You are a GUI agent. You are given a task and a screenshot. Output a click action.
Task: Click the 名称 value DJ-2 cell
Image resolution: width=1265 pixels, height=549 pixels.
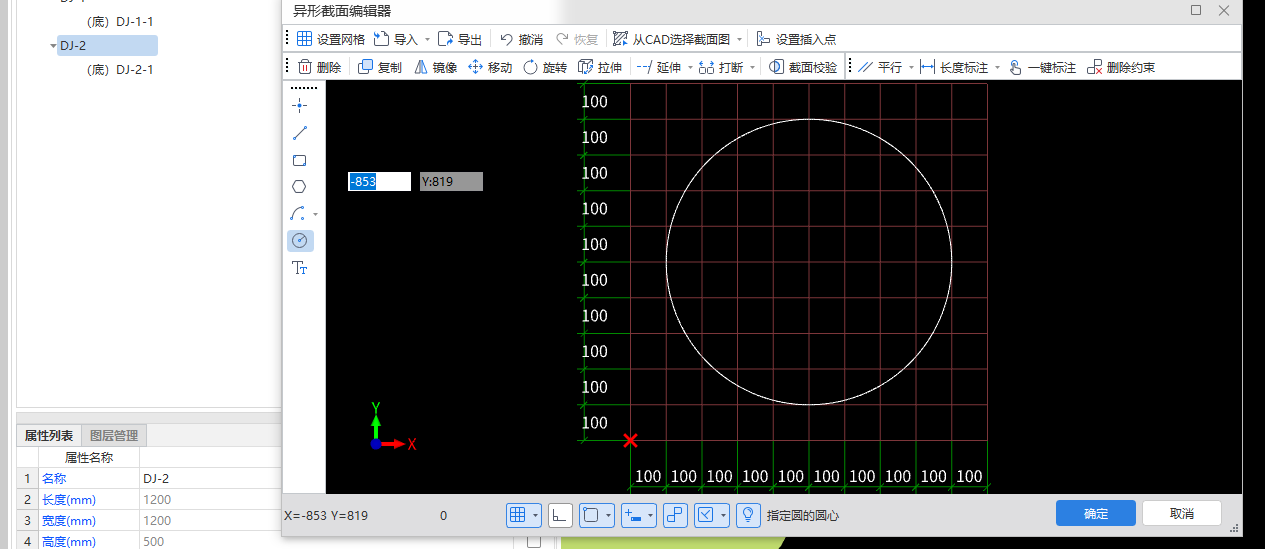(210, 478)
